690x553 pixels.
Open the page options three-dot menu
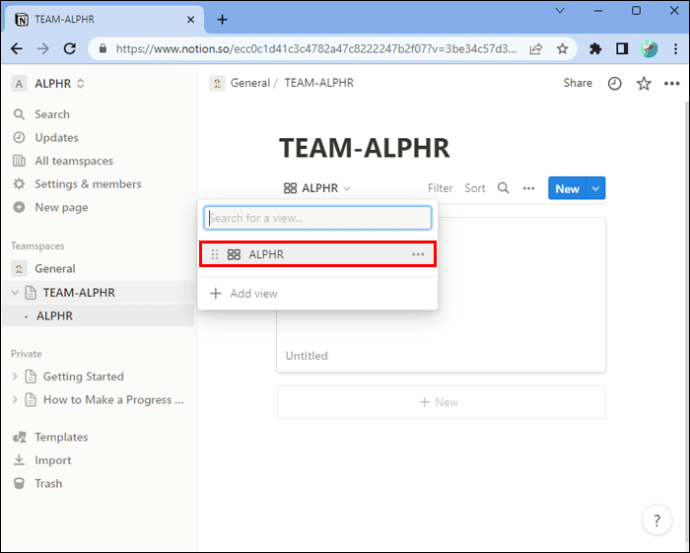coord(672,83)
